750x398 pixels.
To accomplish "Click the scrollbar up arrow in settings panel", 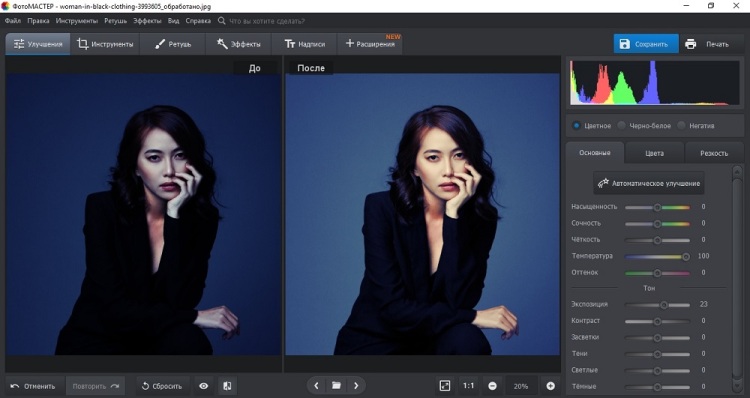I will [x=737, y=171].
